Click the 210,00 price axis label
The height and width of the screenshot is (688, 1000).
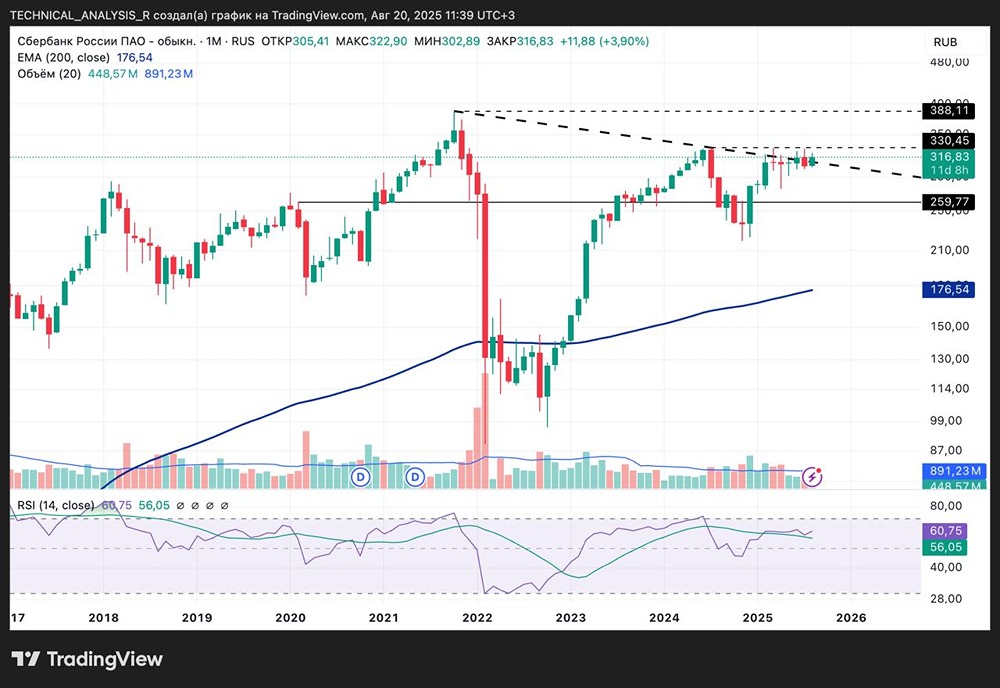point(950,250)
